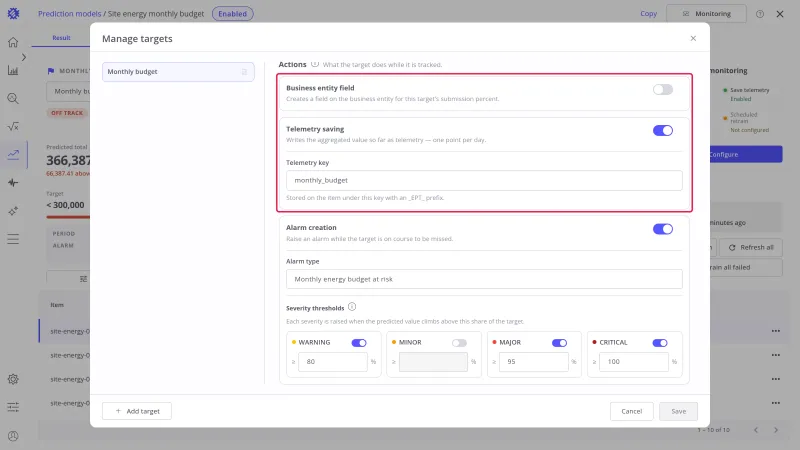Screen dimensions: 800x450
Task: Close the Manage targets dialog
Action: [693, 38]
